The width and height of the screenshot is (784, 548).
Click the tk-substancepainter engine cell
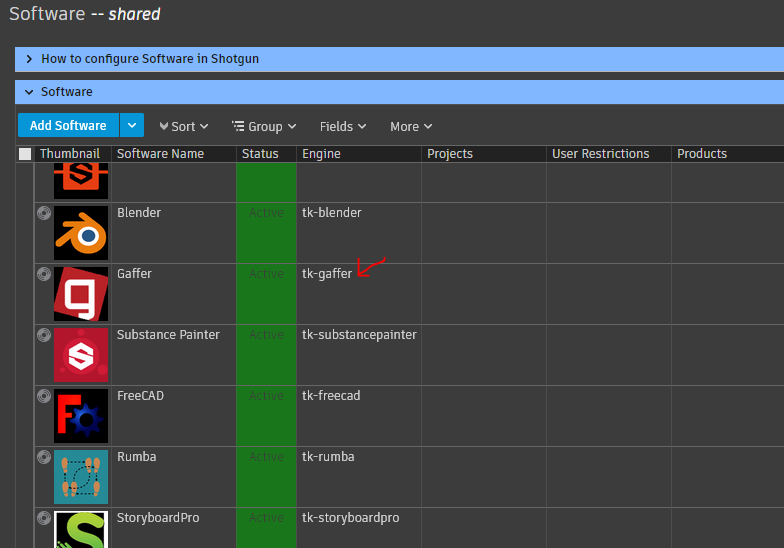click(359, 355)
